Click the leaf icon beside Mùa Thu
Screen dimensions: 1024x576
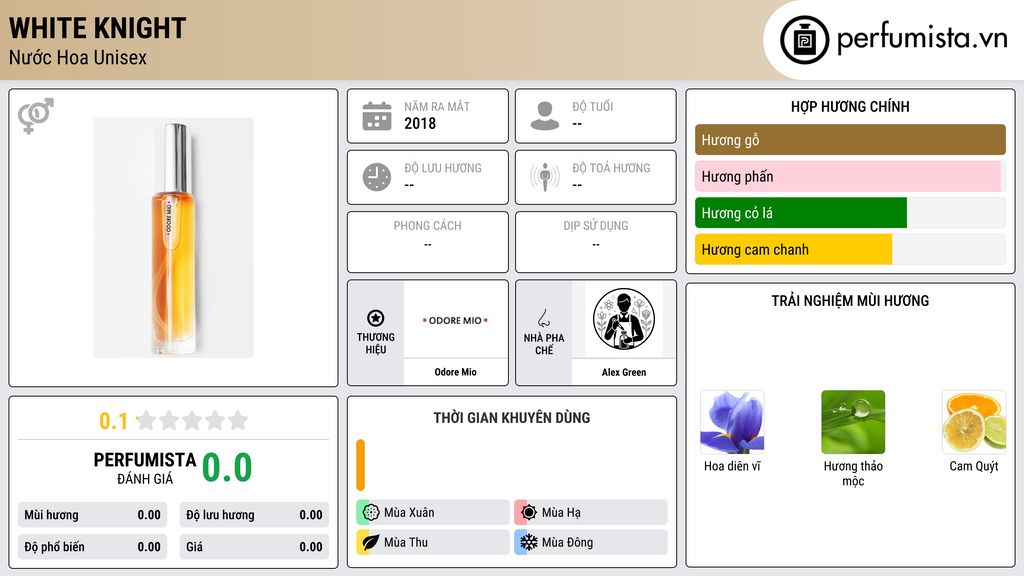[x=371, y=542]
